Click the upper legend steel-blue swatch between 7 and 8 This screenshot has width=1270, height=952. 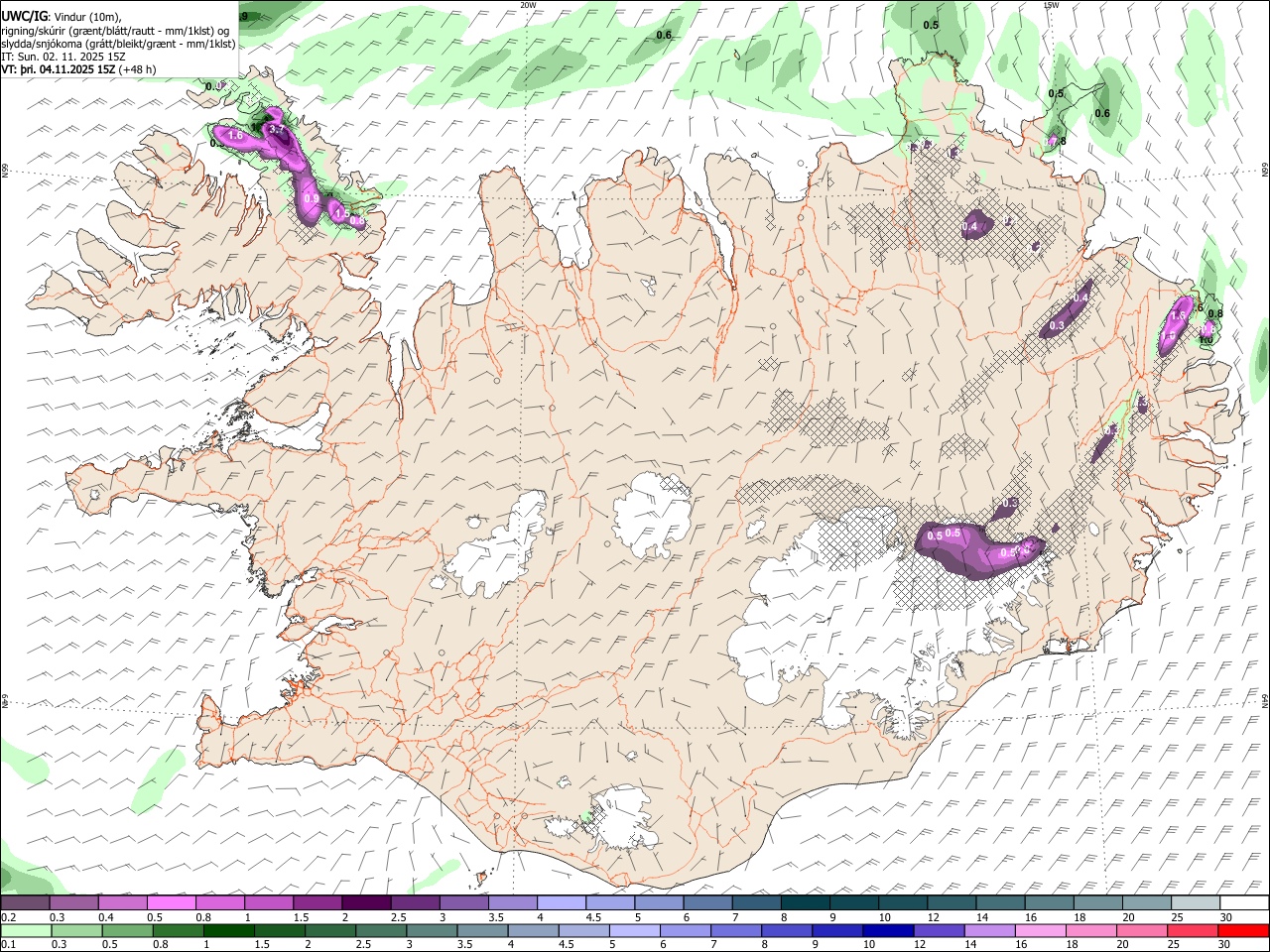[x=756, y=902]
